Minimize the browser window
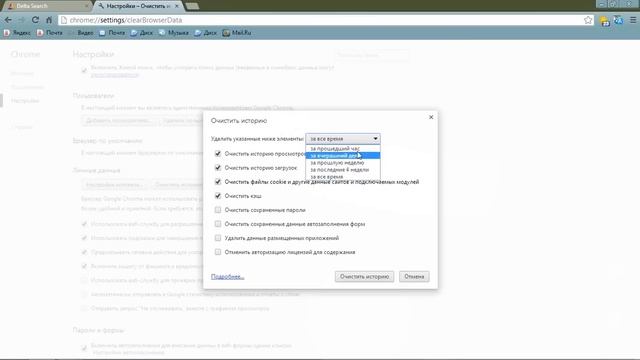640x360 pixels. pyautogui.click(x=601, y=4)
